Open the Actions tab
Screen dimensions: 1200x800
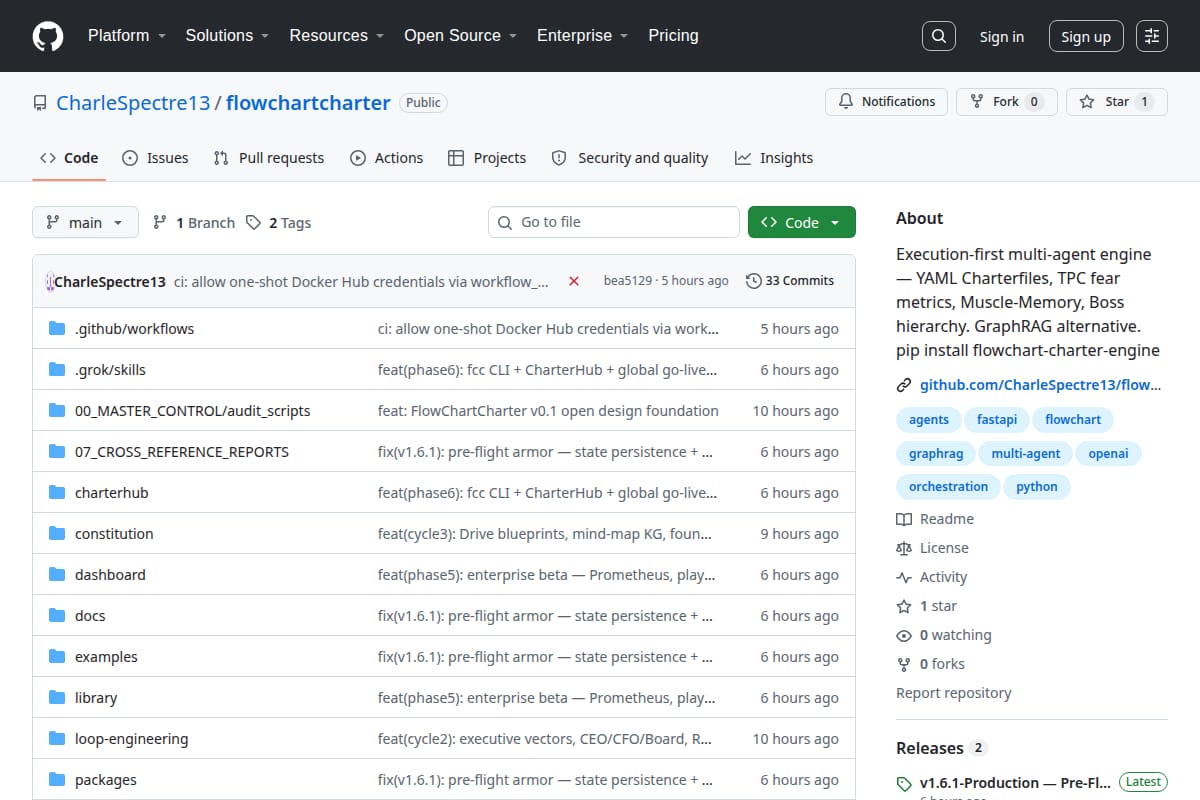[x=387, y=158]
